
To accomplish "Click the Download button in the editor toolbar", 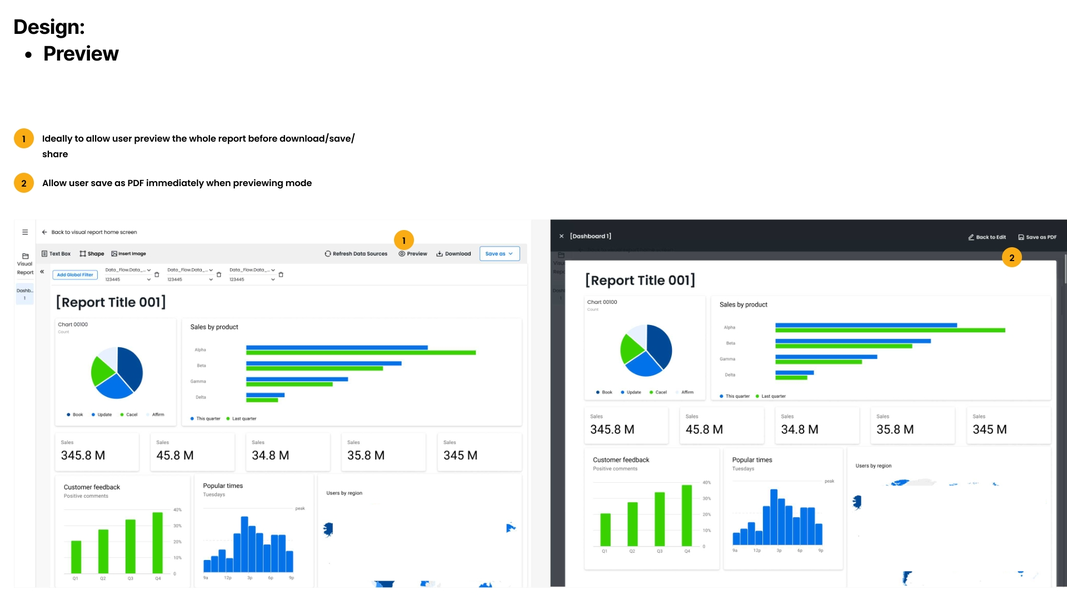I will (454, 254).
